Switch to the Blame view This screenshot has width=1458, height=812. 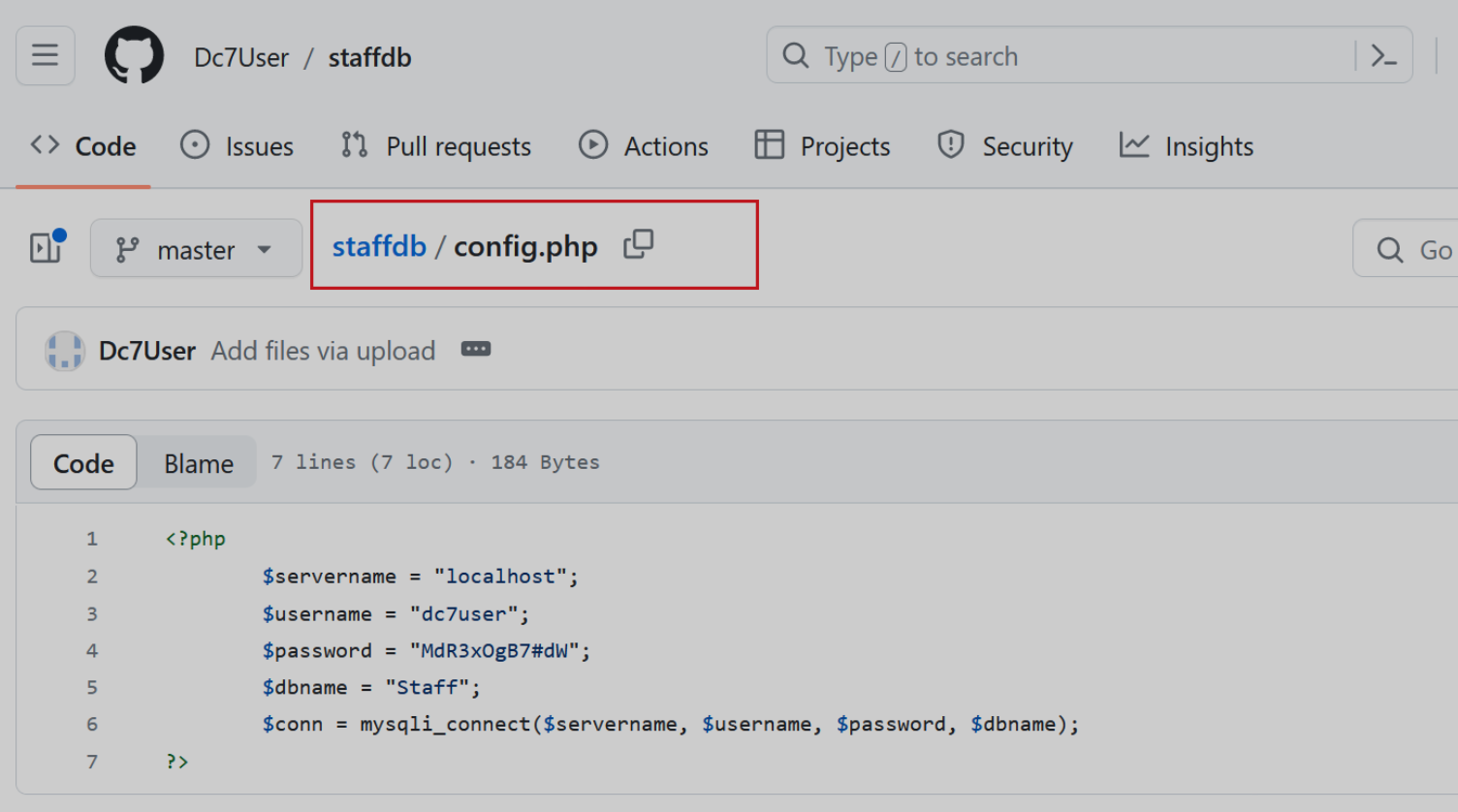(198, 463)
